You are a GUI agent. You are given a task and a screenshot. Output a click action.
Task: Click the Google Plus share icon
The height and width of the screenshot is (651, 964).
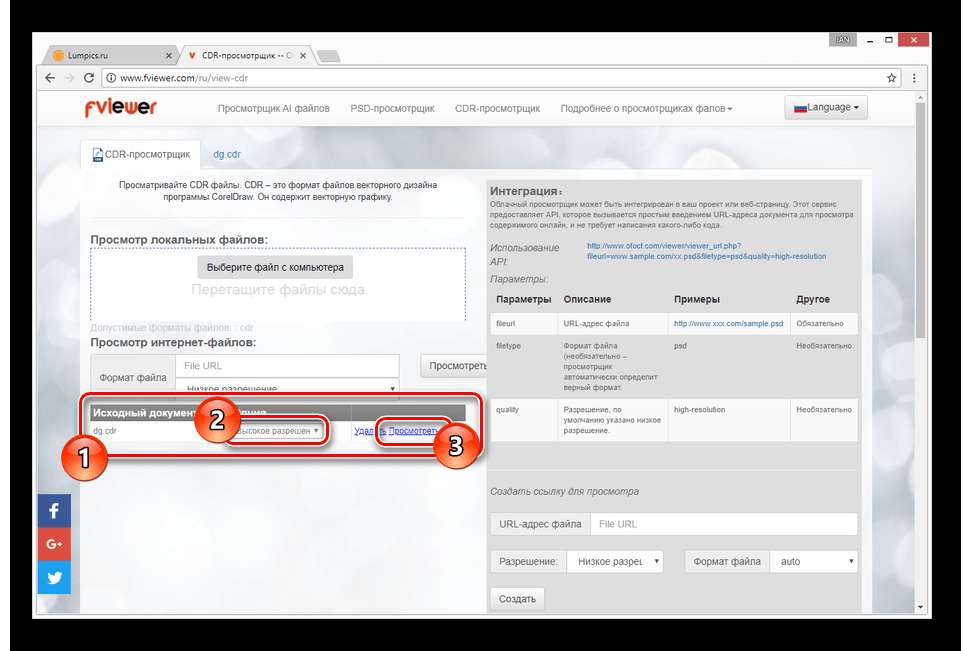click(x=54, y=544)
